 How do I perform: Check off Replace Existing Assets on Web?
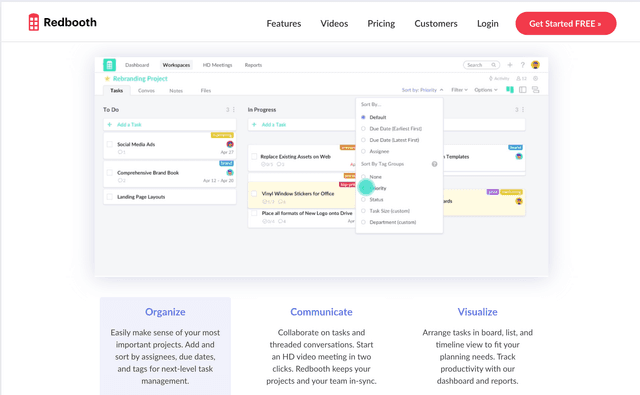coord(254,156)
